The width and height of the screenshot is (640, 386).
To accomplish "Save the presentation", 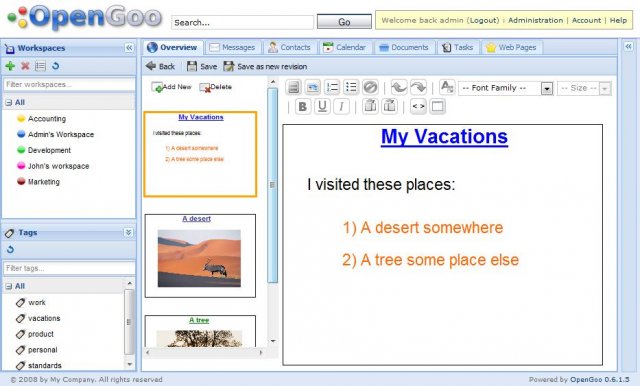I will pyautogui.click(x=202, y=66).
